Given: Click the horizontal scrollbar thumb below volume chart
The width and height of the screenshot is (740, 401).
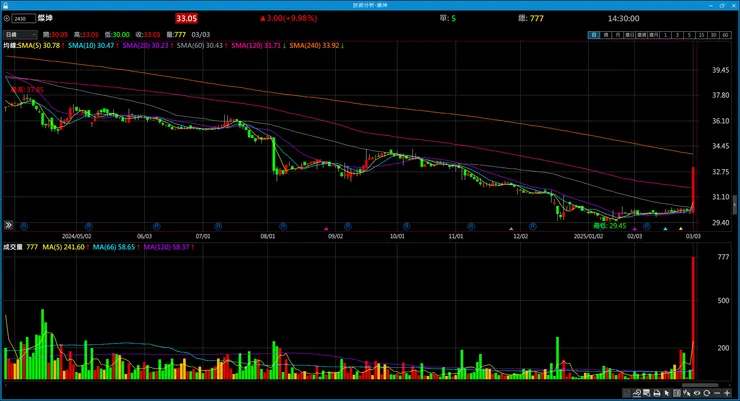Looking at the screenshot, I should (700, 385).
